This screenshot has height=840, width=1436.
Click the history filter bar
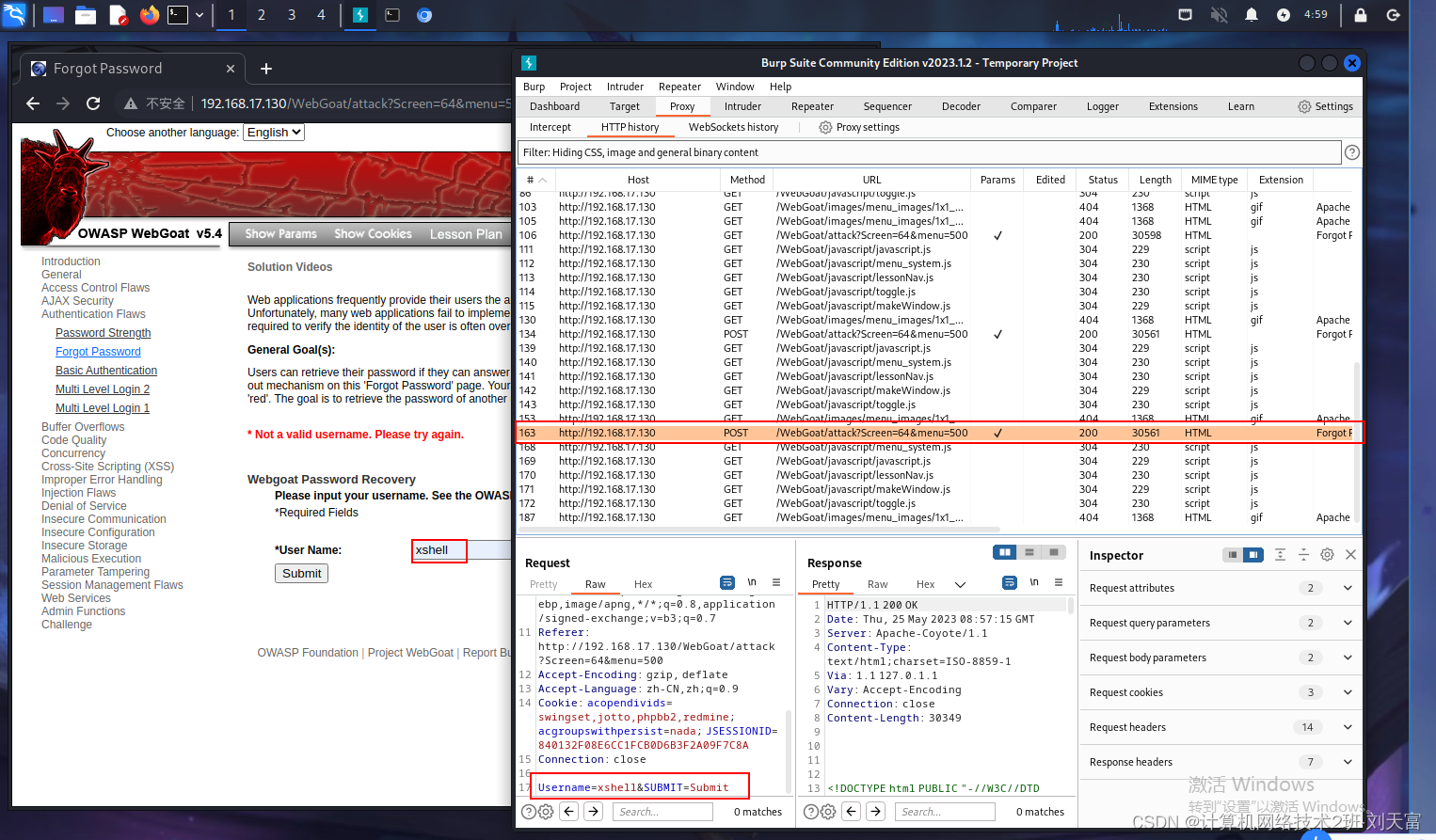click(929, 152)
